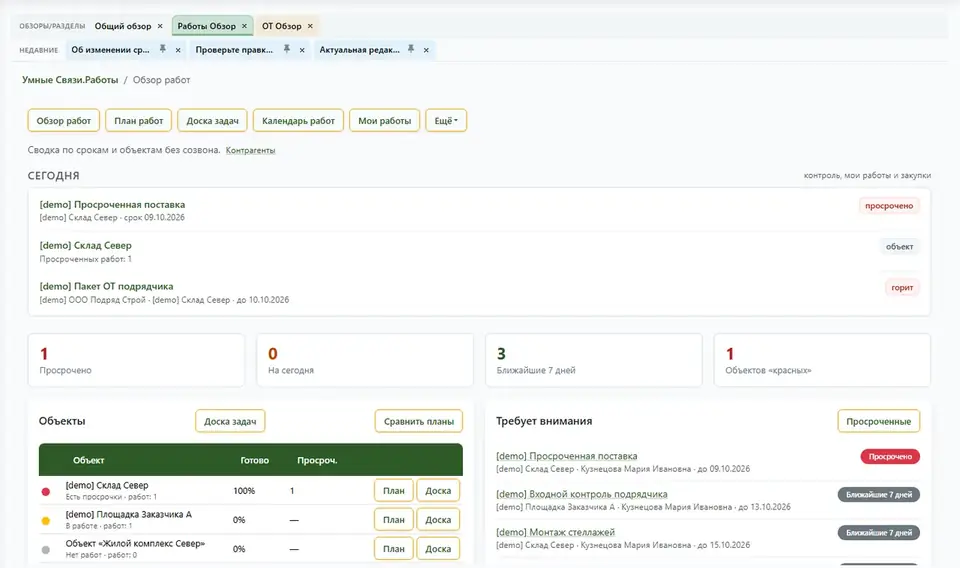Open recent item Актуальная редак...
960x568 pixels.
pos(359,50)
